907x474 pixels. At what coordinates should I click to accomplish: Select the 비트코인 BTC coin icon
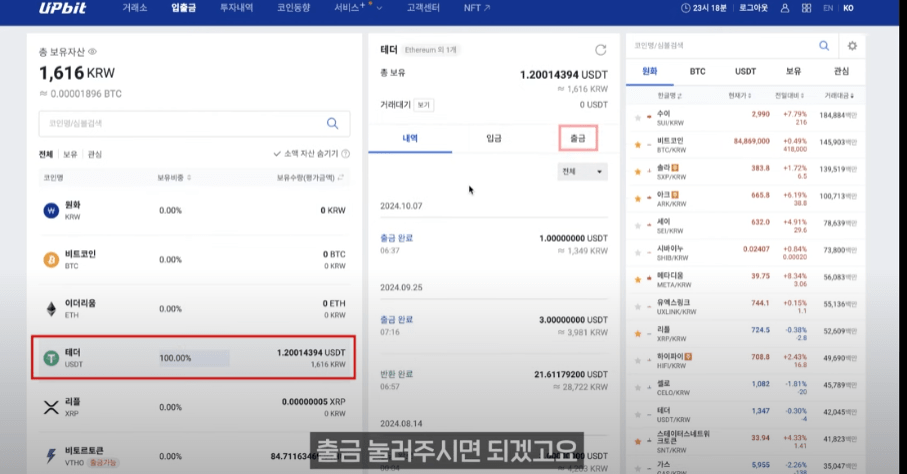tap(51, 260)
